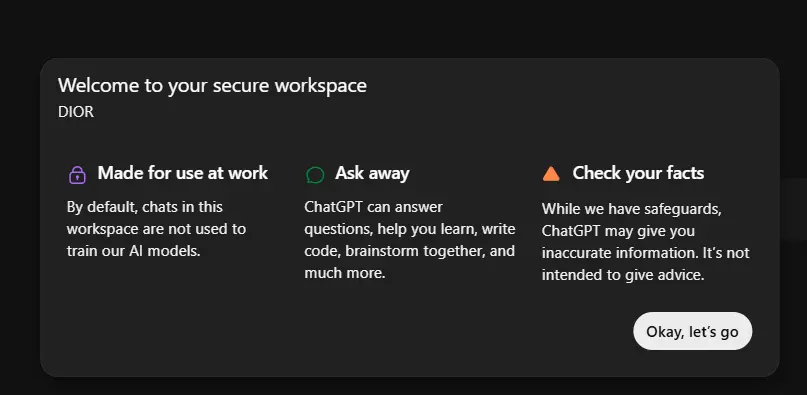807x395 pixels.
Task: Click "While we have safeguards" text line
Action: click(631, 209)
